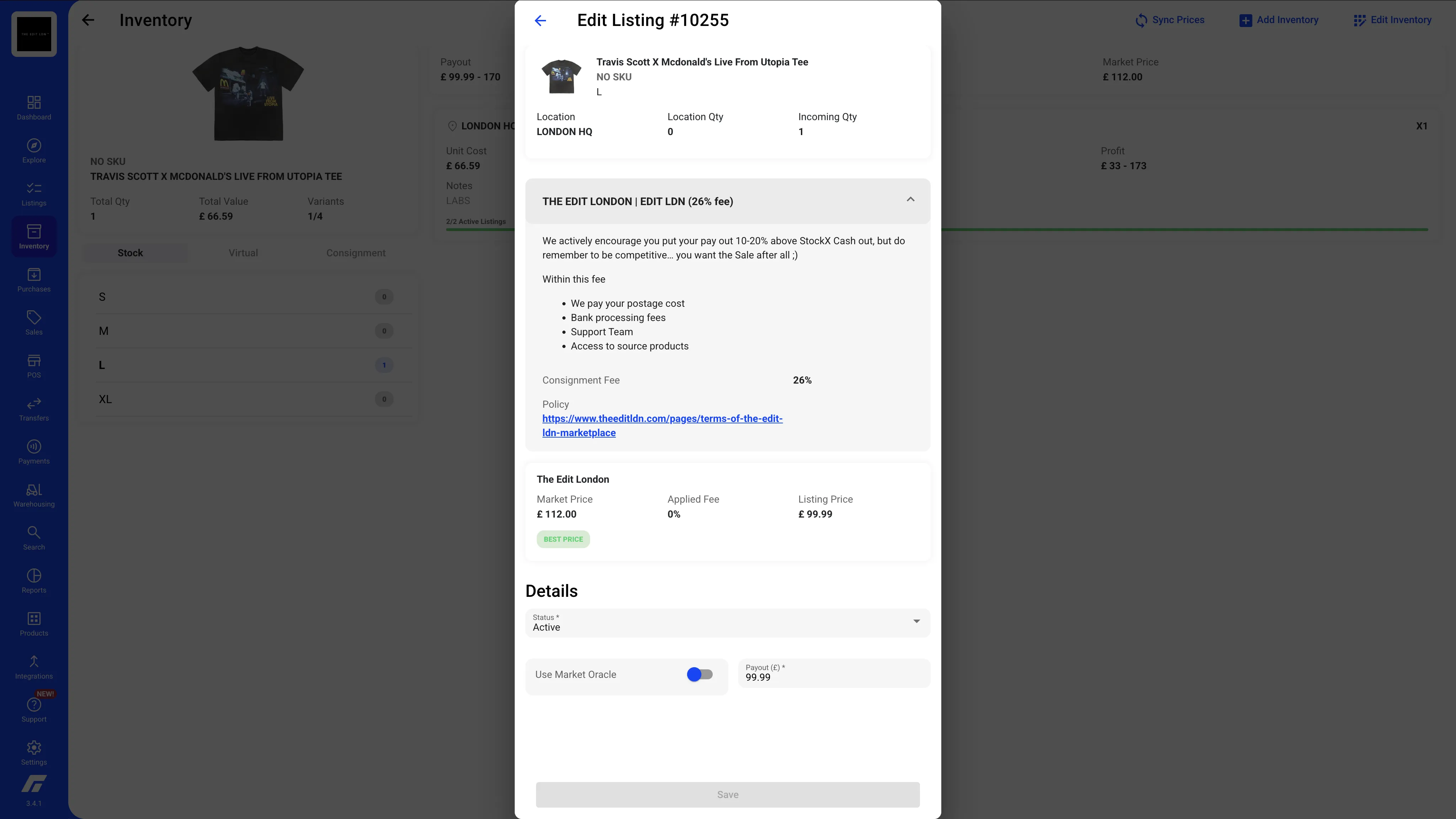Open the Dashboard from the sidebar

pos(33,107)
